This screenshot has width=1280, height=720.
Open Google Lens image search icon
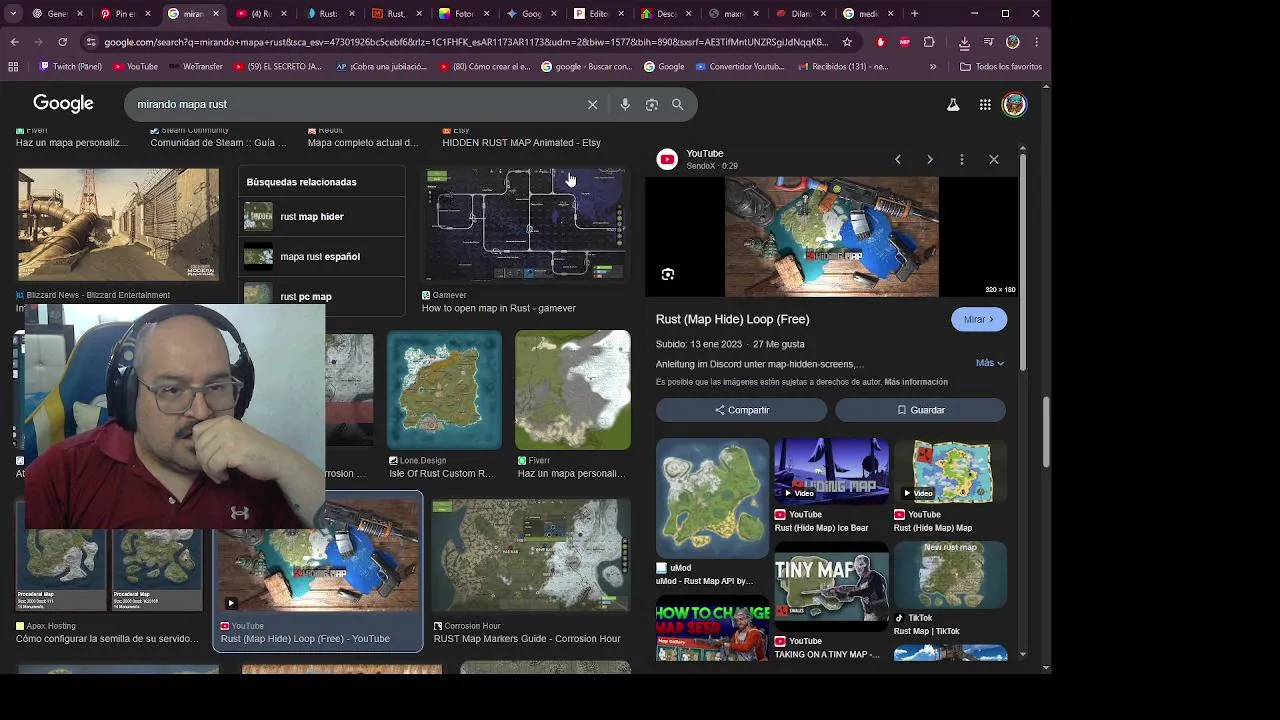pyautogui.click(x=652, y=104)
